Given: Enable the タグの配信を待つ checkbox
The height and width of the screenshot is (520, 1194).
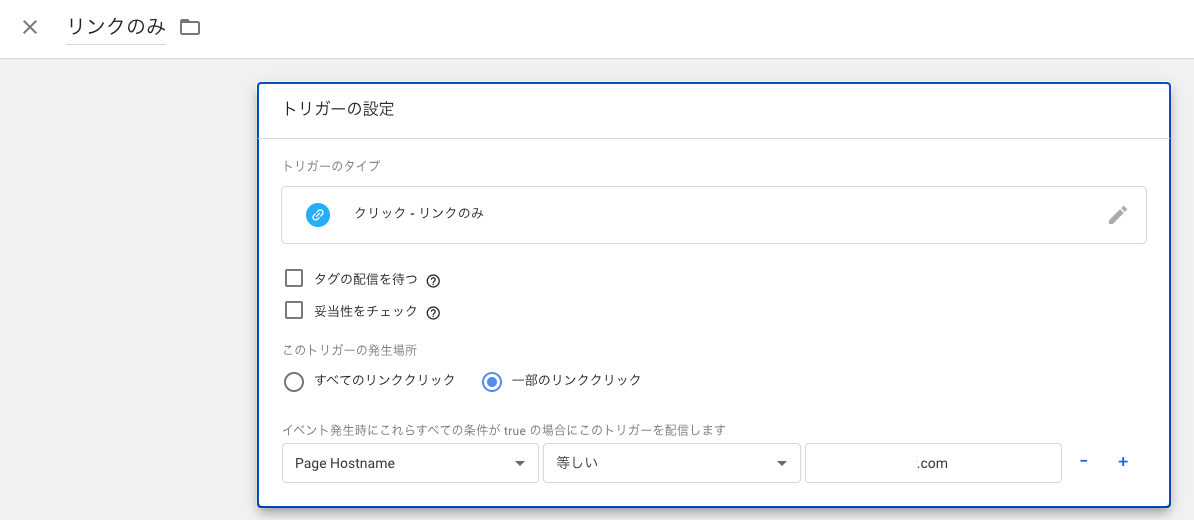Looking at the screenshot, I should pyautogui.click(x=294, y=278).
